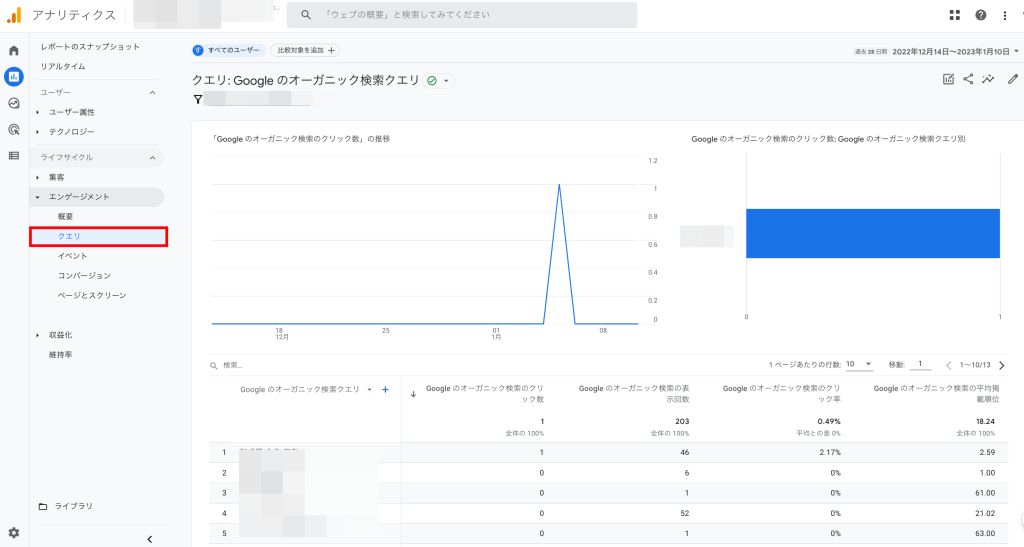Open ライブラリ link
Image resolution: width=1024 pixels, height=547 pixels.
(x=73, y=506)
